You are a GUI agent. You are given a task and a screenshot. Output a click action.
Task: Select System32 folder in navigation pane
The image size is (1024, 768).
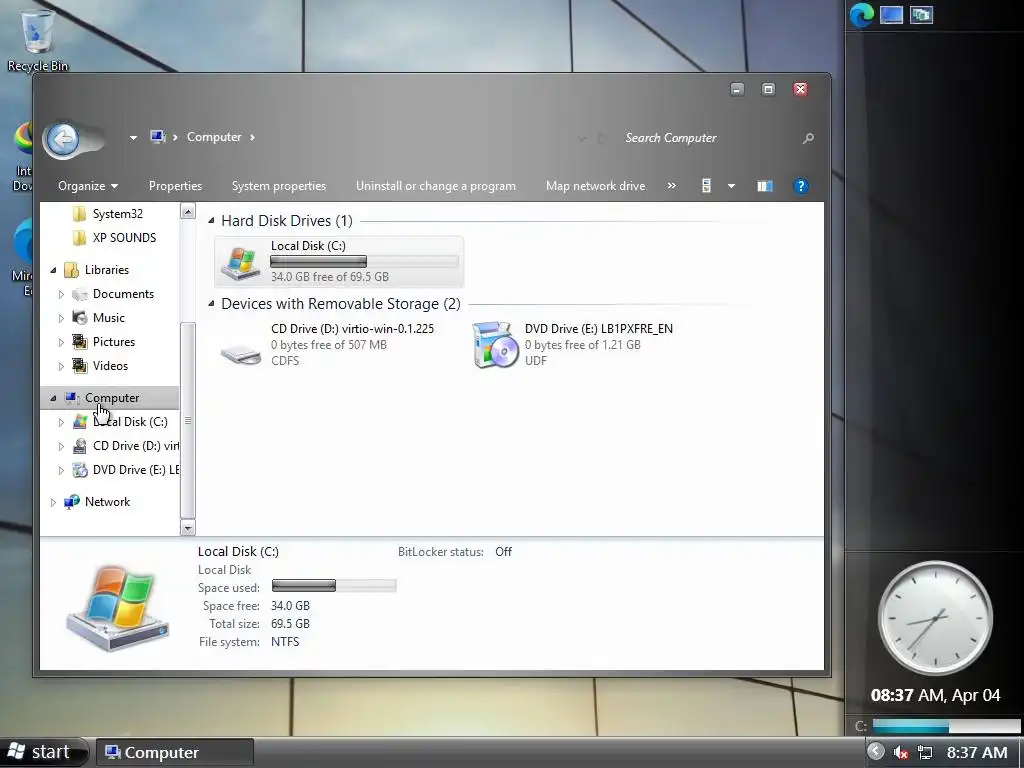pyautogui.click(x=117, y=214)
